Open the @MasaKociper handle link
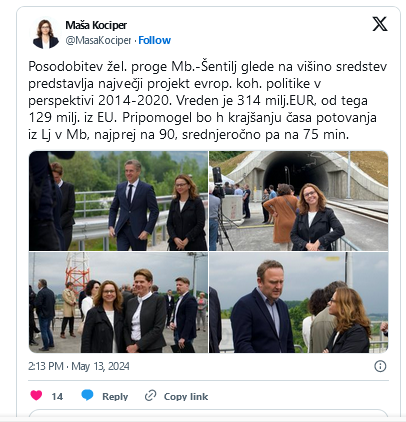This screenshot has height=422, width=406. 98,40
